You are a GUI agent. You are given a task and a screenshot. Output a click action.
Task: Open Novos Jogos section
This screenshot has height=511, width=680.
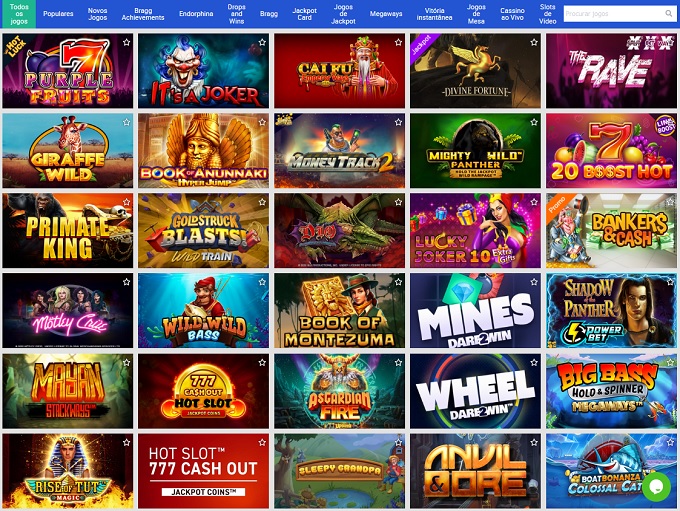pos(97,14)
